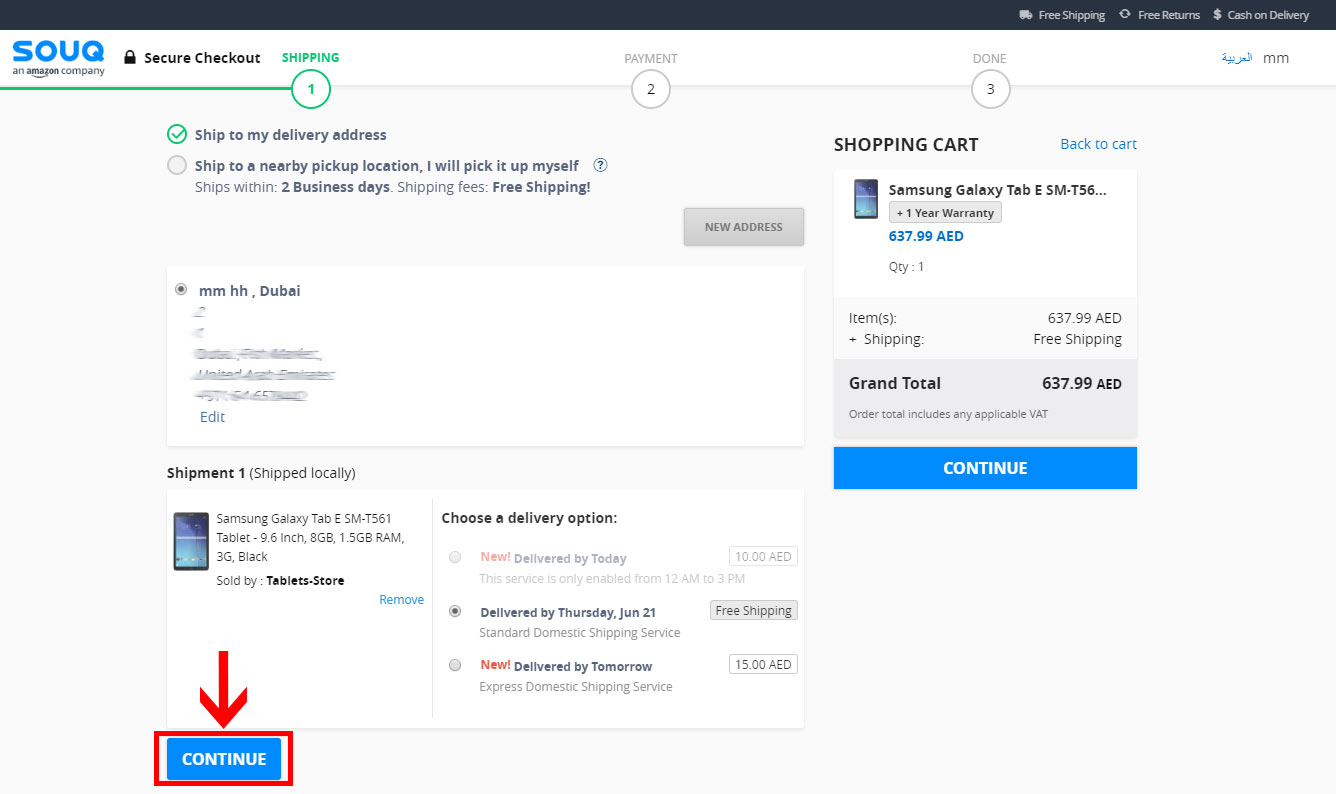Go to Payment step 2 circle

(x=650, y=90)
